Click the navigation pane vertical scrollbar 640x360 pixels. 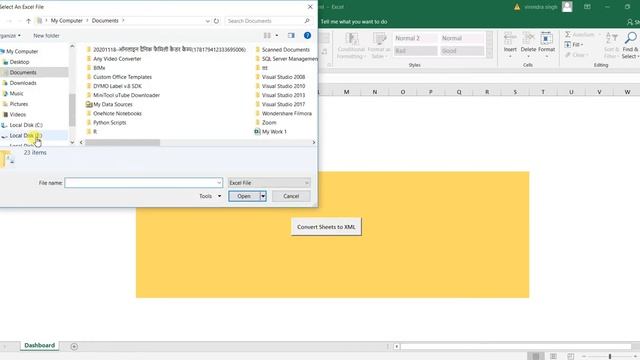click(x=72, y=110)
